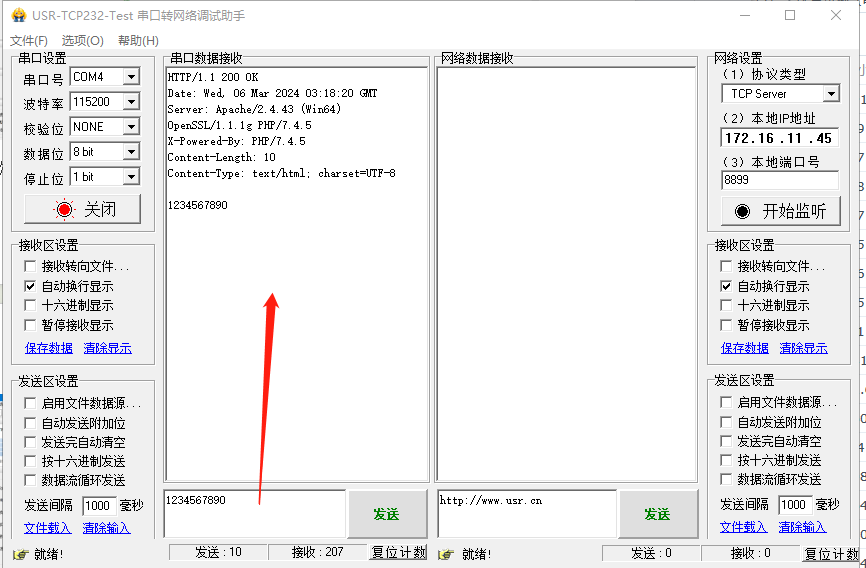Click 文件载入 link in network send settings
This screenshot has height=568, width=866.
coord(743,527)
